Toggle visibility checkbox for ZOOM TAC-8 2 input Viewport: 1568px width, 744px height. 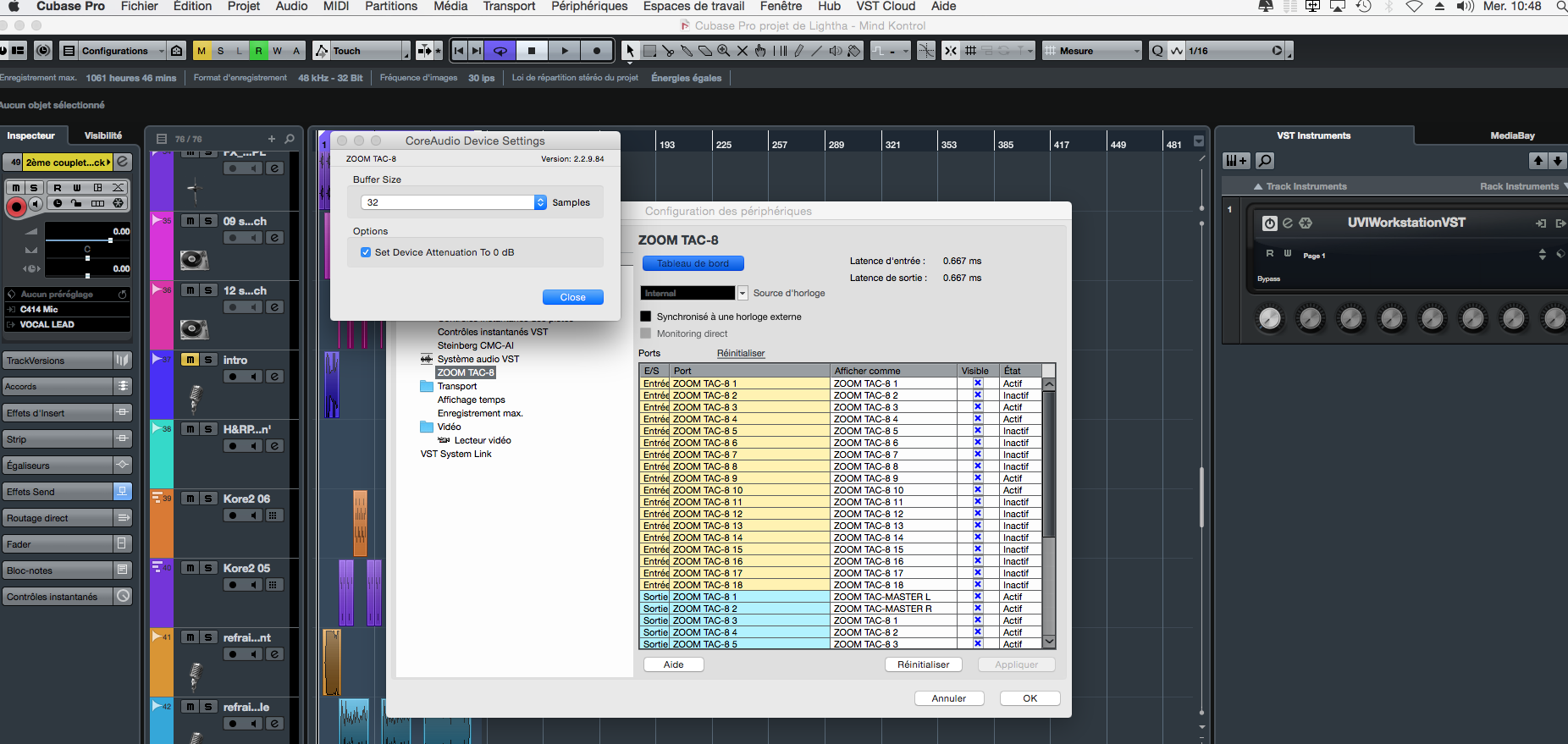(x=978, y=395)
